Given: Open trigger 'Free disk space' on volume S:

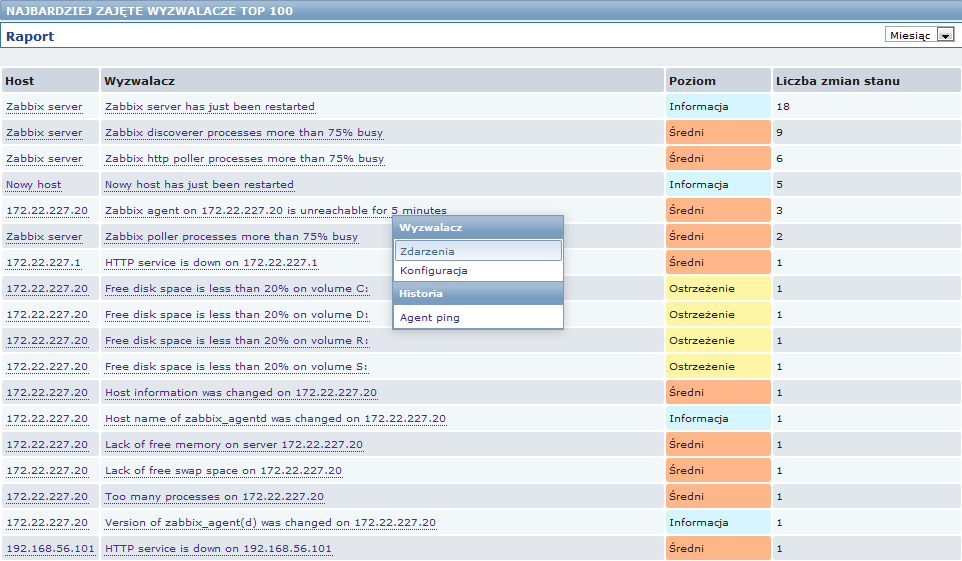Looking at the screenshot, I should tap(236, 366).
